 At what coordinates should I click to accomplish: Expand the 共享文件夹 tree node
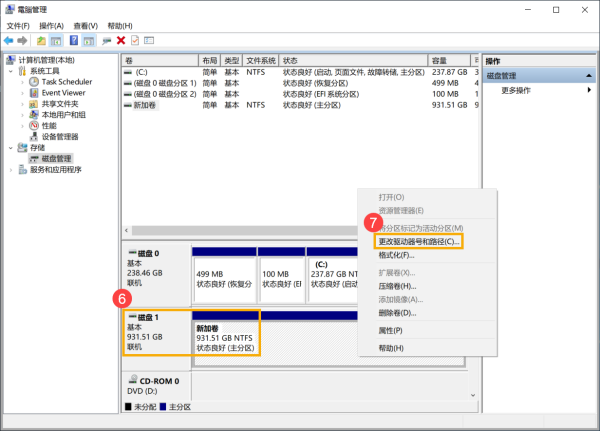point(23,104)
